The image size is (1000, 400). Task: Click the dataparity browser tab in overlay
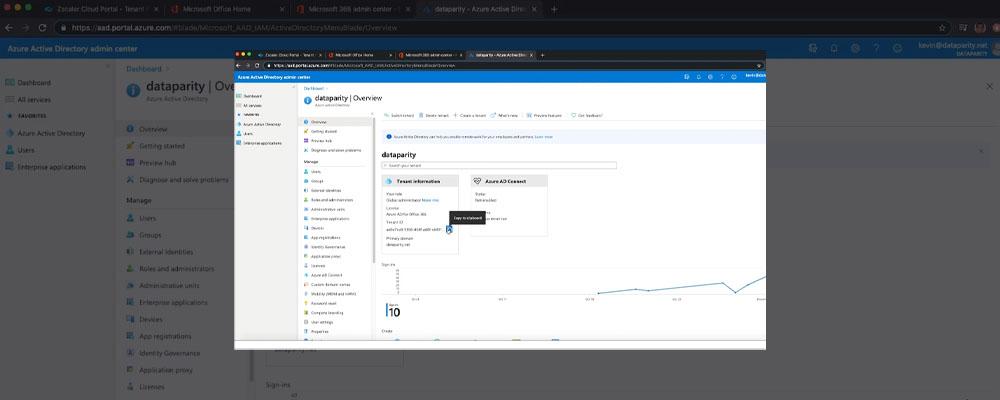pos(501,55)
